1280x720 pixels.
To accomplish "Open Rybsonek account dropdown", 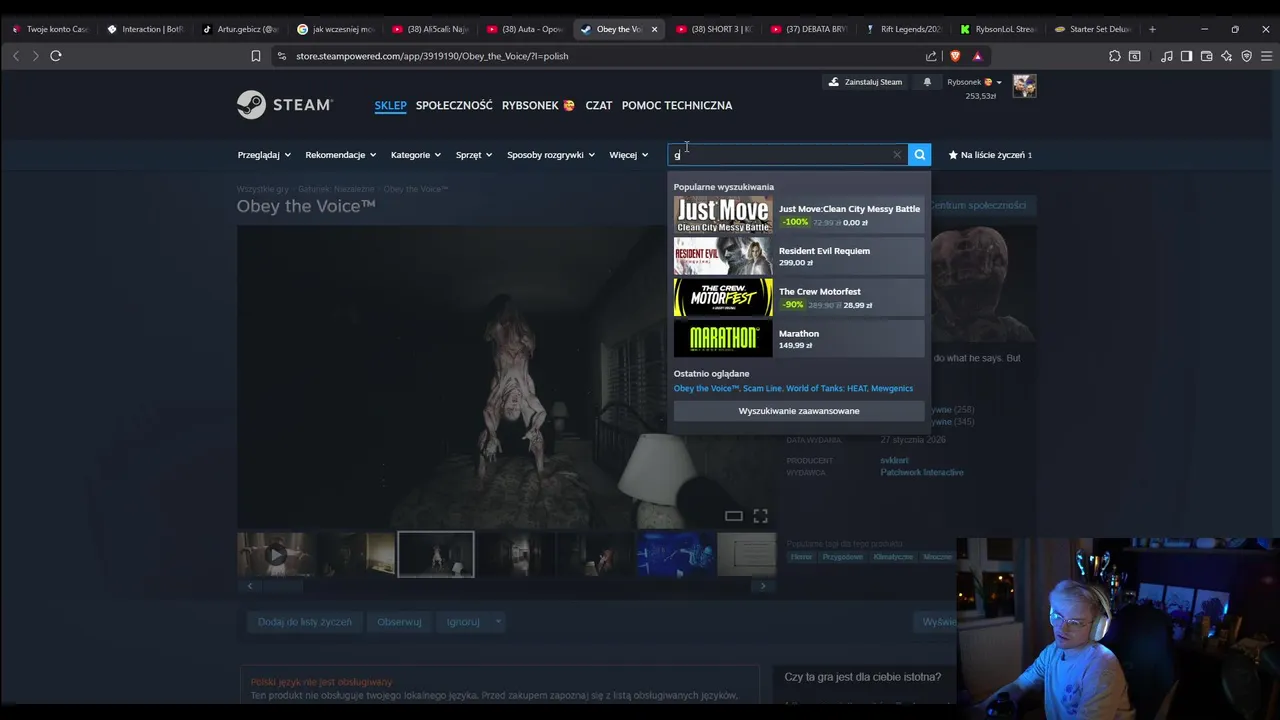I will [974, 82].
